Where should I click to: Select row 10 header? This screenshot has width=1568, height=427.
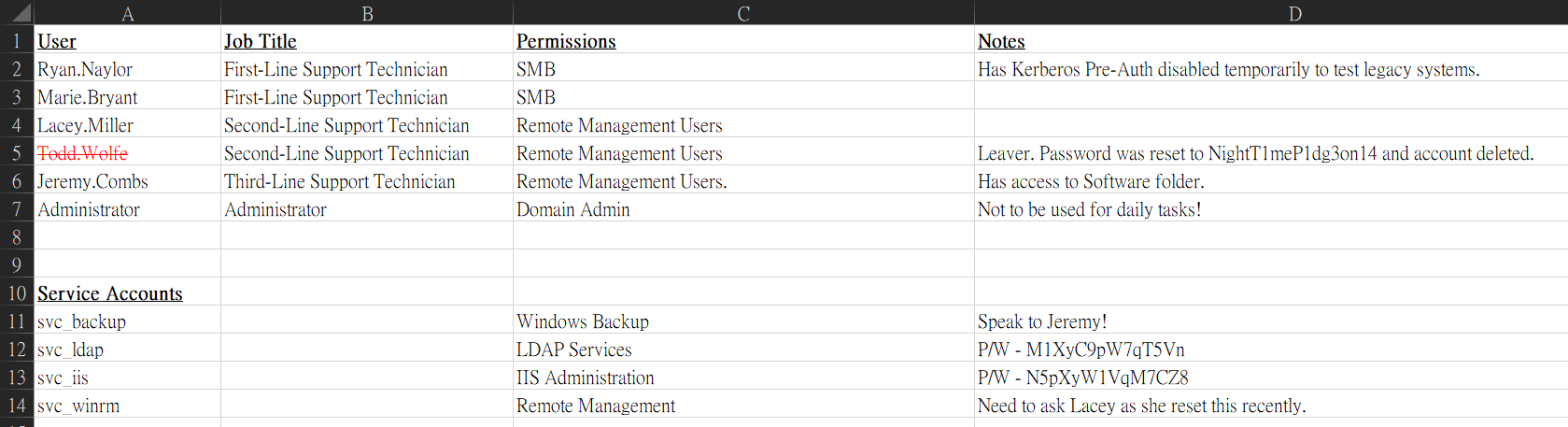click(x=17, y=293)
